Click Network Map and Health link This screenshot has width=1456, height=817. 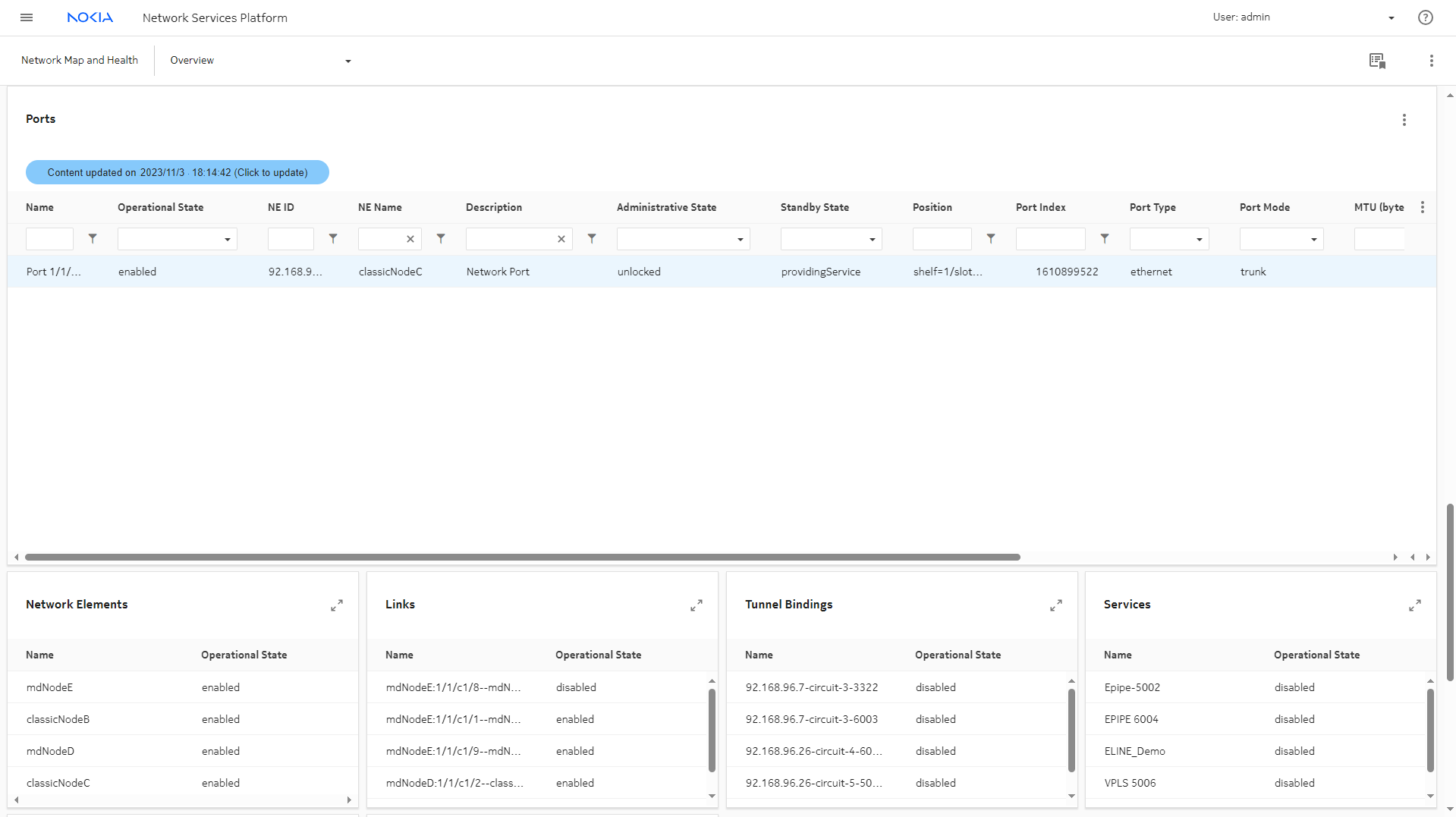pos(80,61)
